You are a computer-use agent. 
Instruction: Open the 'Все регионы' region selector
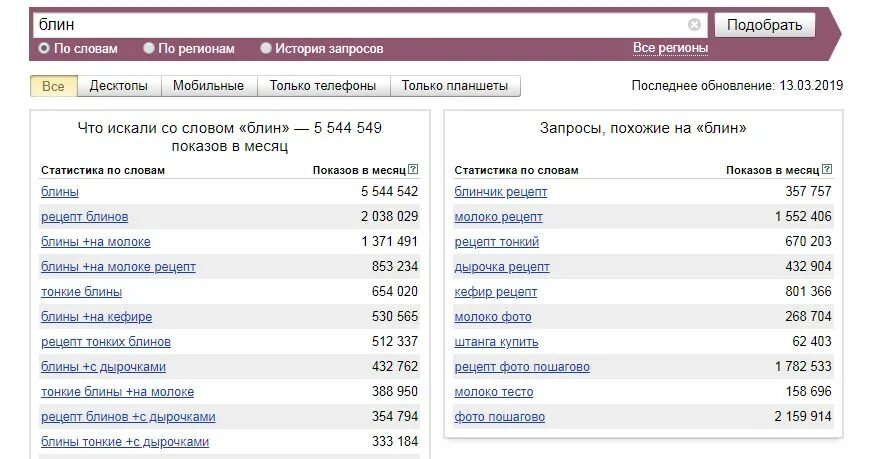(x=670, y=48)
